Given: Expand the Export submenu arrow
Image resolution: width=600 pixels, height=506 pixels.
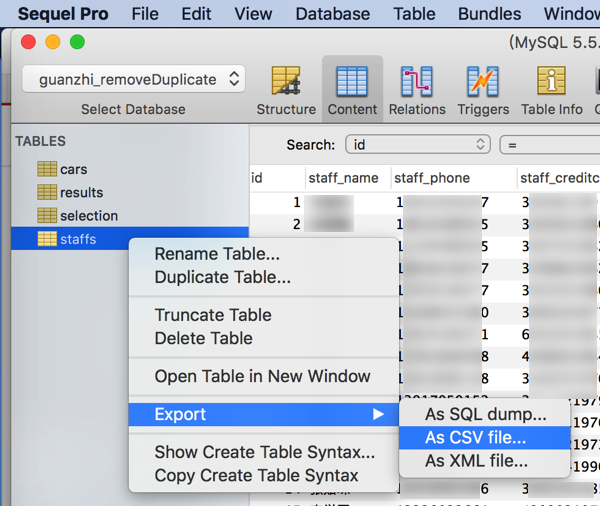Looking at the screenshot, I should click(378, 414).
